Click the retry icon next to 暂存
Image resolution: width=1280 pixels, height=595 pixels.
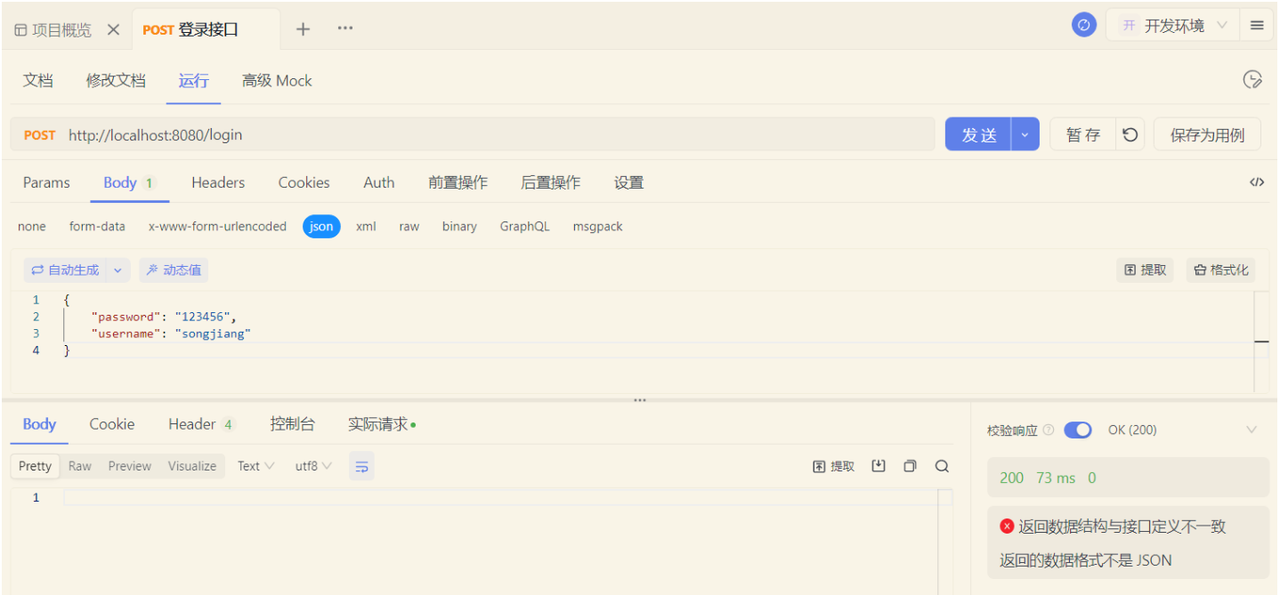1129,134
